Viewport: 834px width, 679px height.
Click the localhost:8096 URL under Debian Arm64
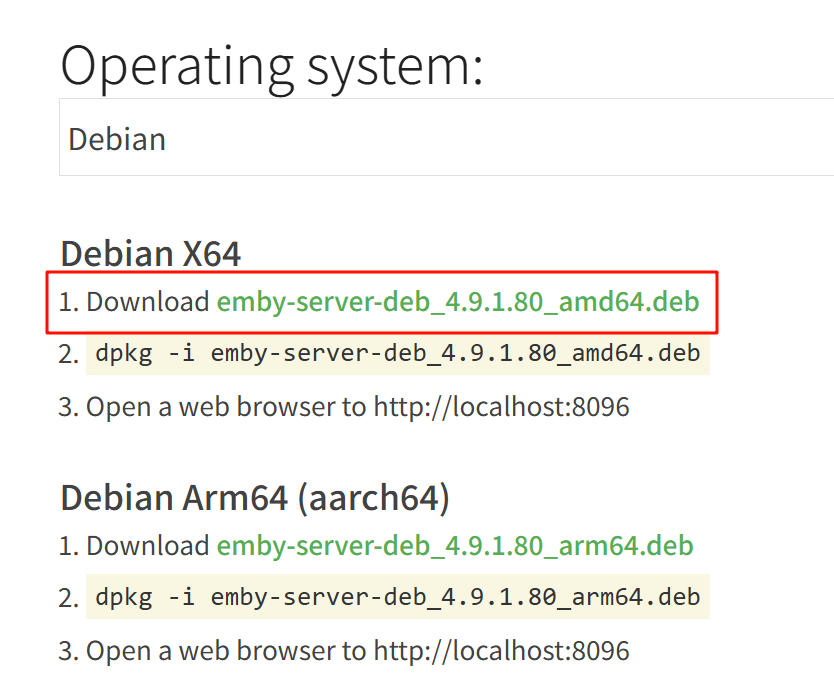tap(501, 652)
